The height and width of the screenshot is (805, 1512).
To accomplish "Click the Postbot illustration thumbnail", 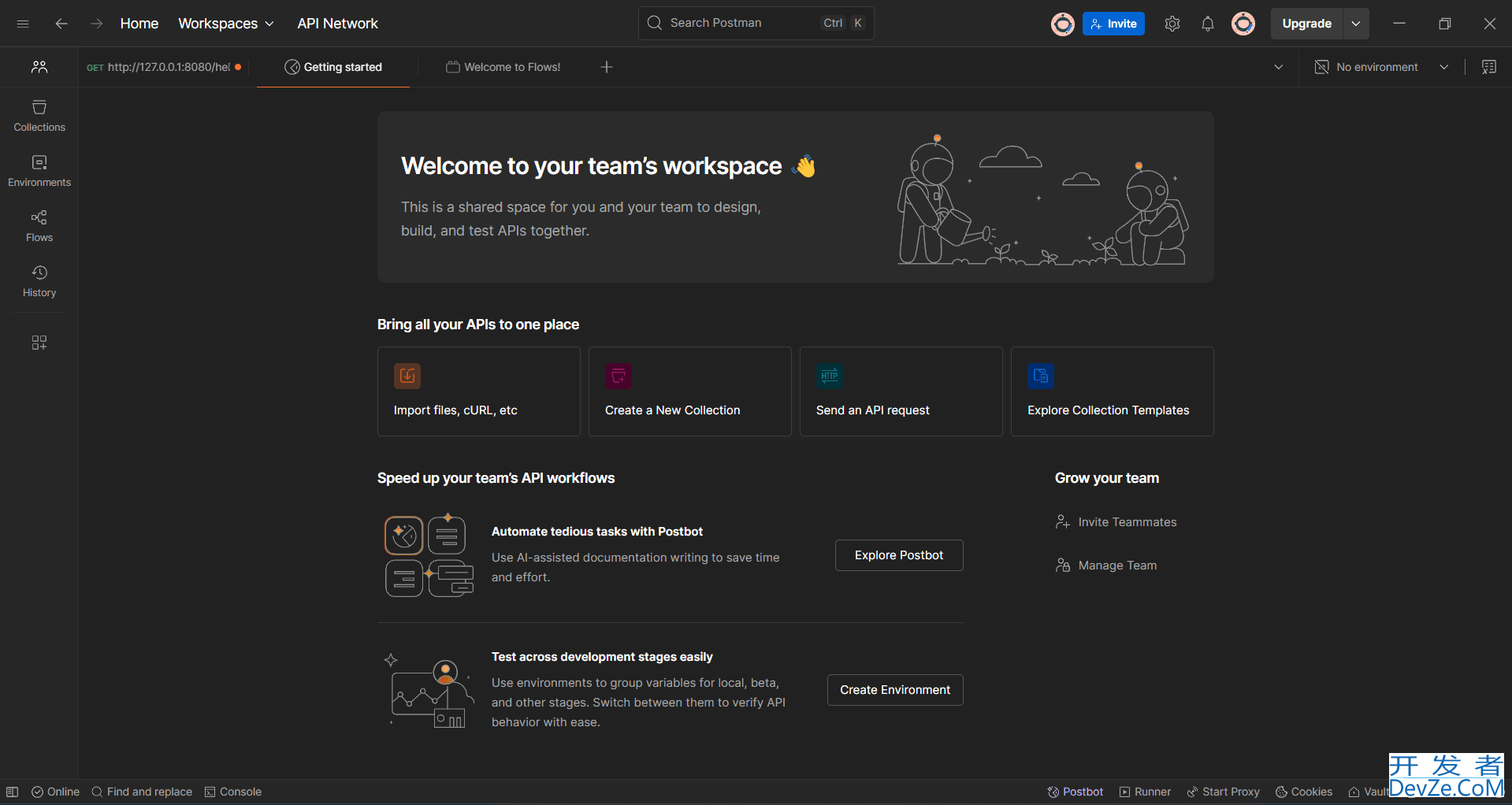I will (429, 555).
